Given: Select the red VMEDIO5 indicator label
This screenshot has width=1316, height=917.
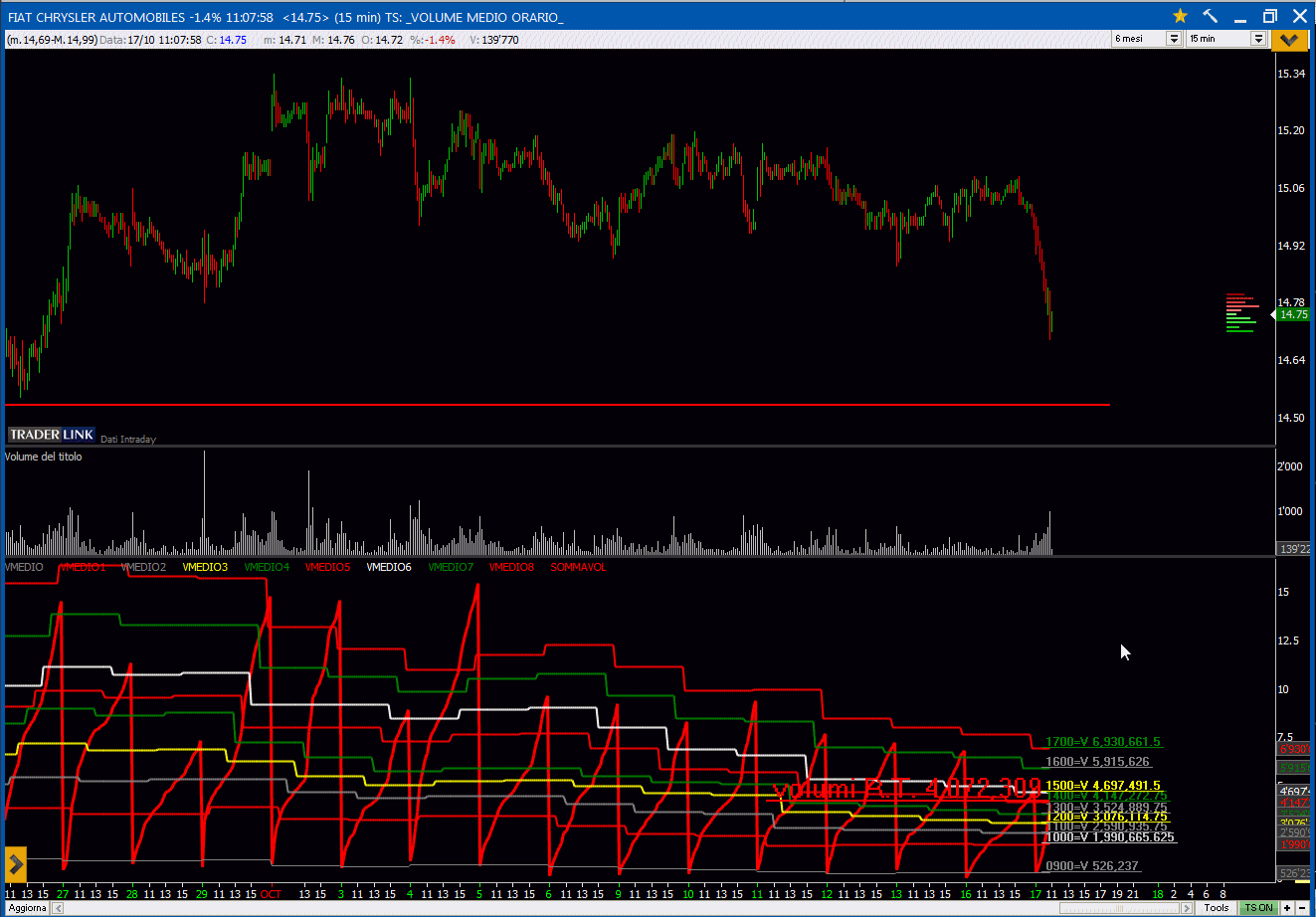Looking at the screenshot, I should 327,567.
